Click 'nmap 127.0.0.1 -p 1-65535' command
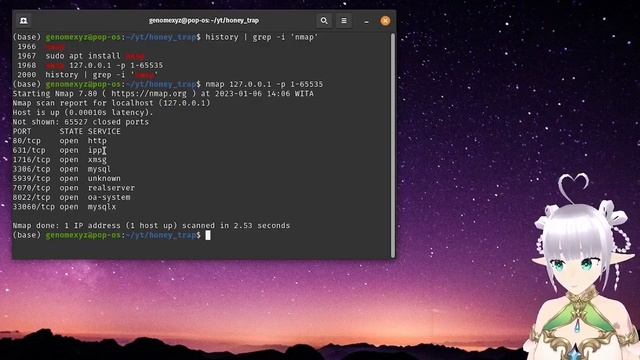Screen dimensions: 640x360 [x=264, y=84]
